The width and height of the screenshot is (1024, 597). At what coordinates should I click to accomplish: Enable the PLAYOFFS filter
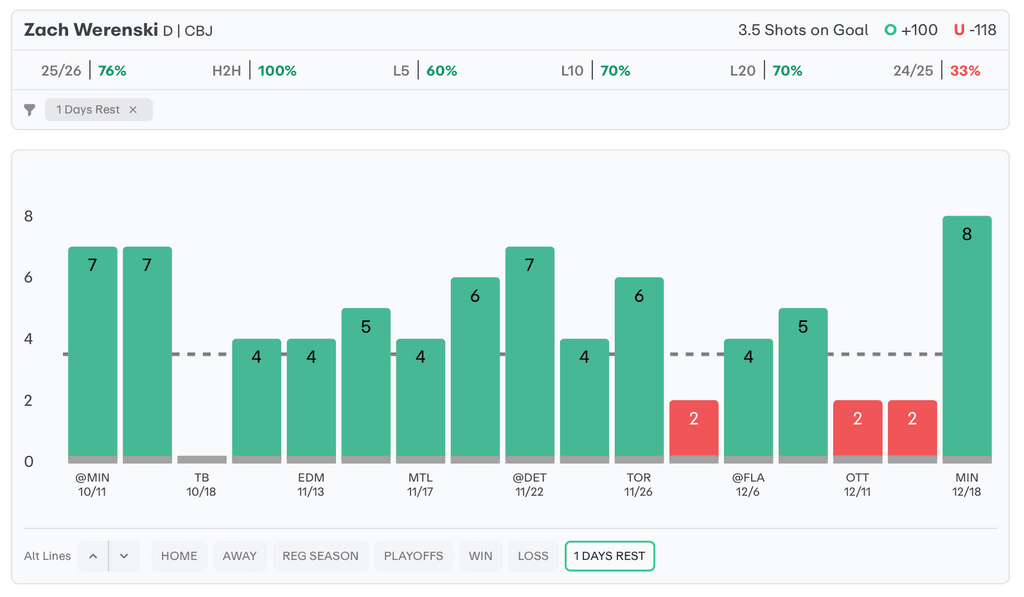(x=413, y=556)
